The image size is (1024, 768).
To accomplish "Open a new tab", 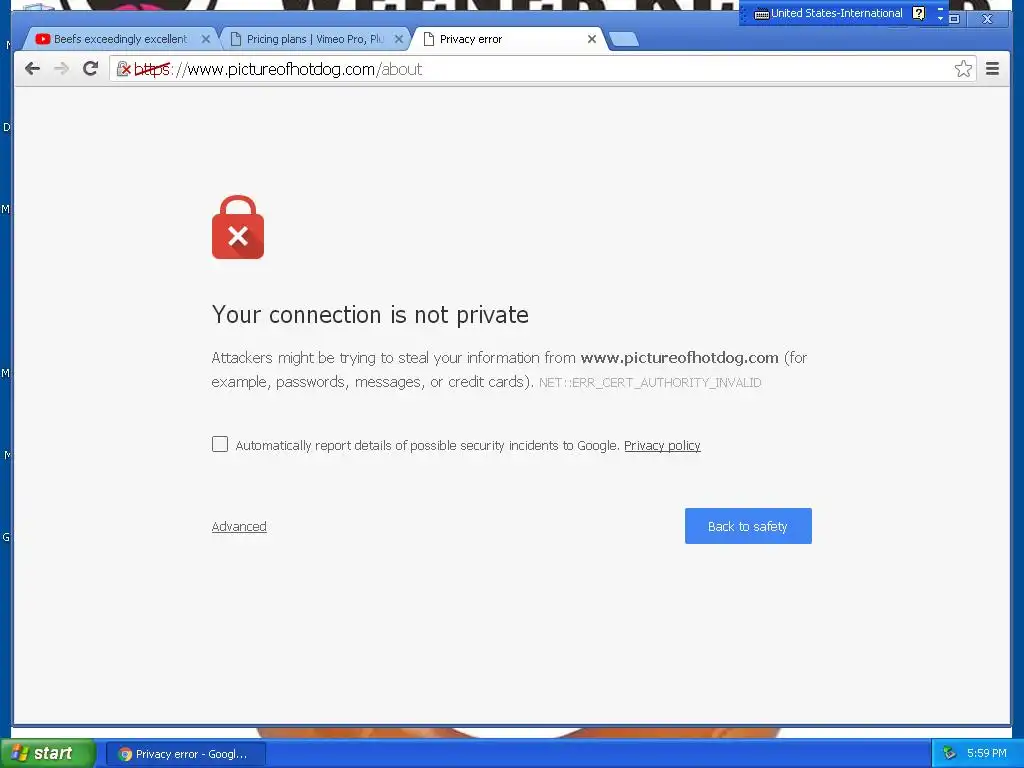I will point(624,40).
